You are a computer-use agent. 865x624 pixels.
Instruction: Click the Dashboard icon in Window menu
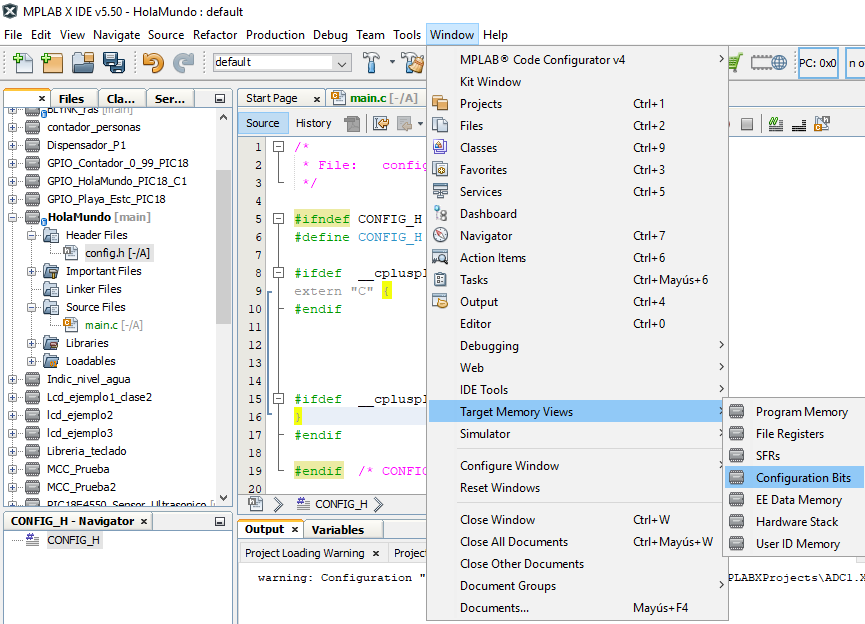[x=440, y=214]
